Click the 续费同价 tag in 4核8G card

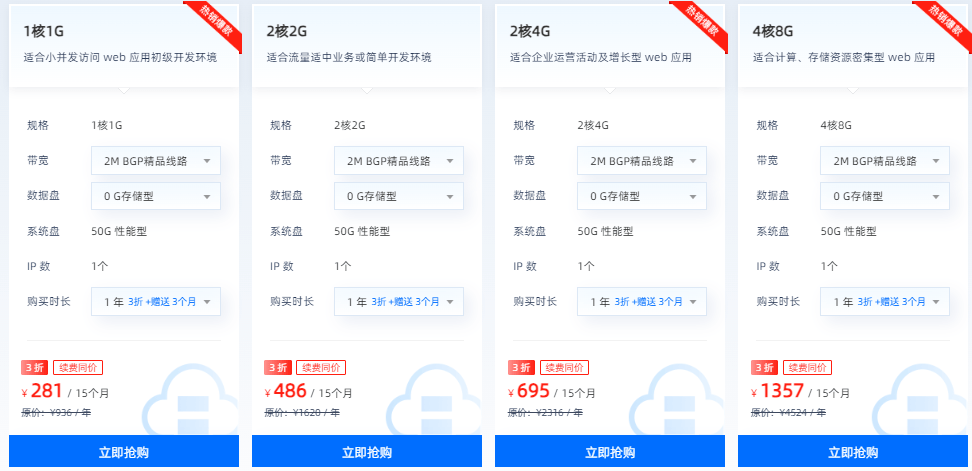tap(807, 368)
